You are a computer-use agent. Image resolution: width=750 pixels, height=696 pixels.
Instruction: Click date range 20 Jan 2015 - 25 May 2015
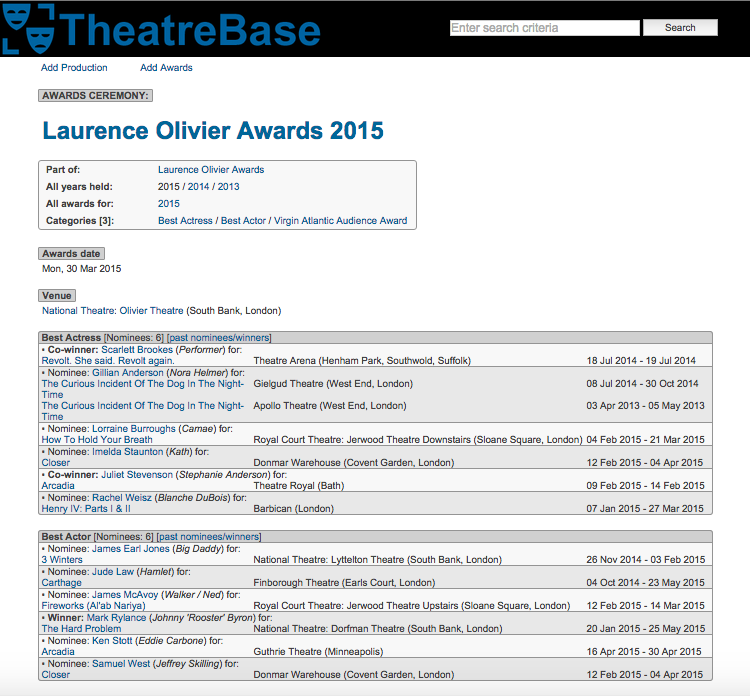click(x=646, y=629)
